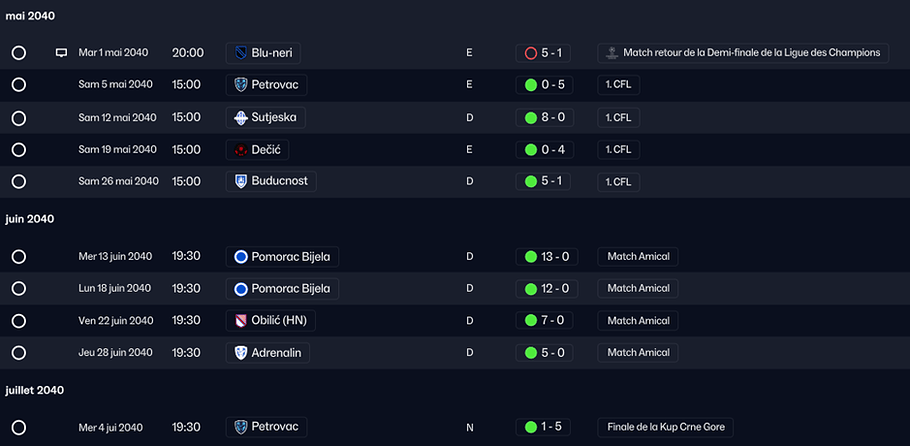
Task: Open the 1 - 5 Kup final score
Action: pyautogui.click(x=543, y=427)
